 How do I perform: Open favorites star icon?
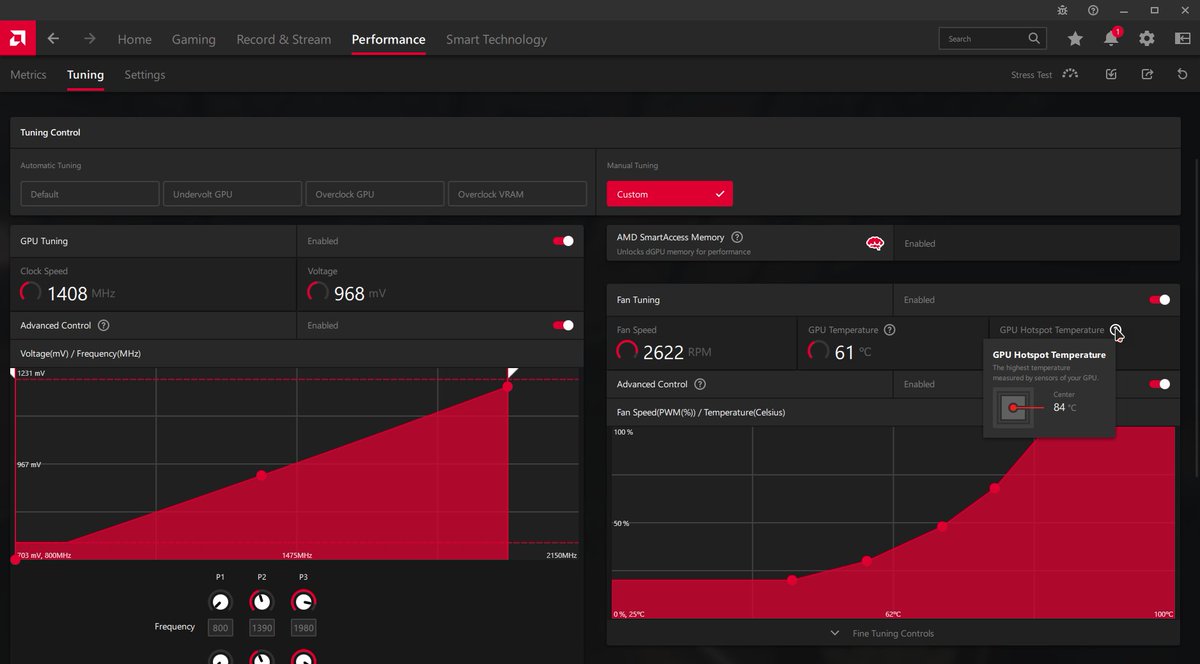1075,39
